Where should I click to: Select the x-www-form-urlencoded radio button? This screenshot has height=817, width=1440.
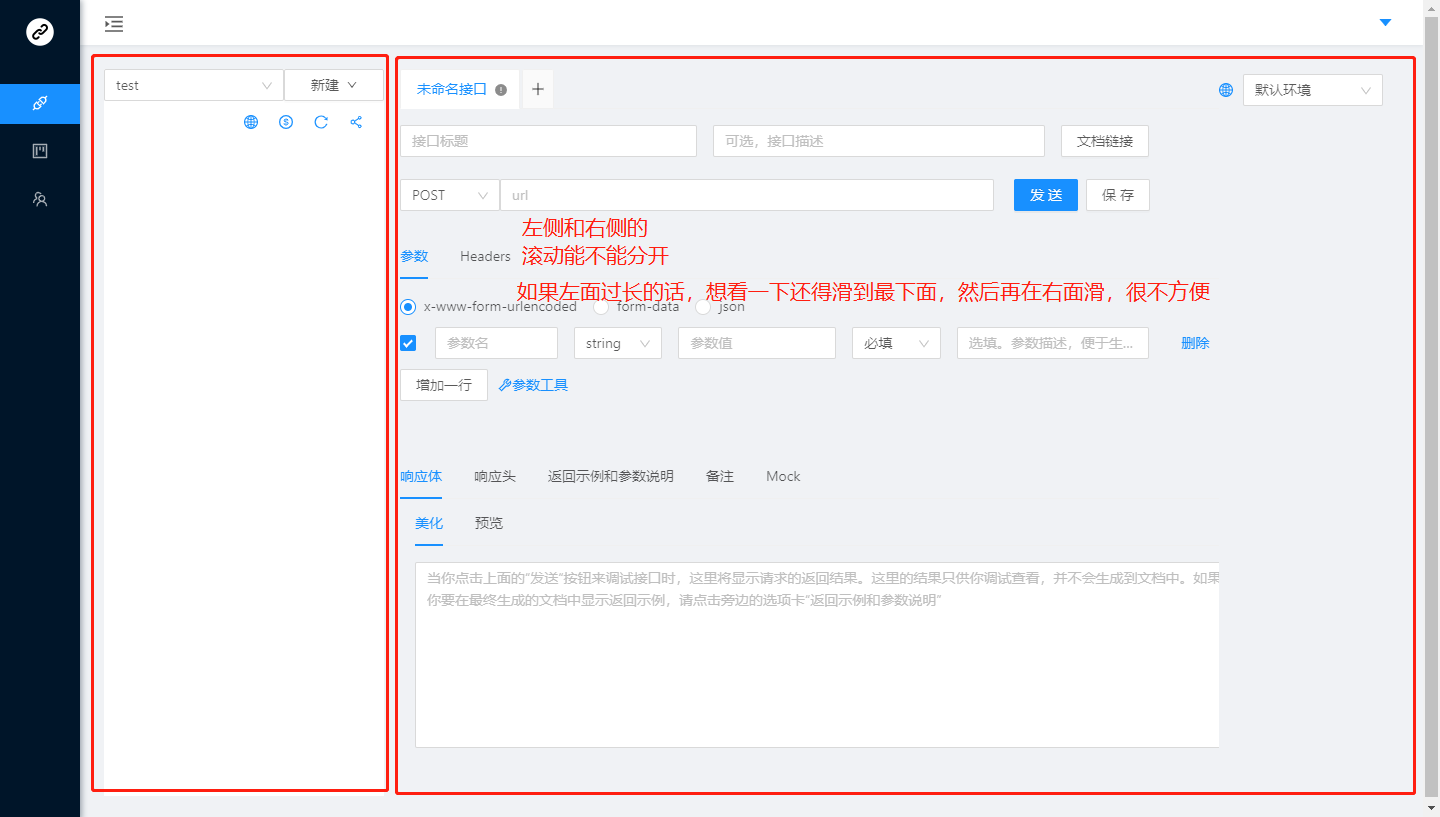coord(408,307)
